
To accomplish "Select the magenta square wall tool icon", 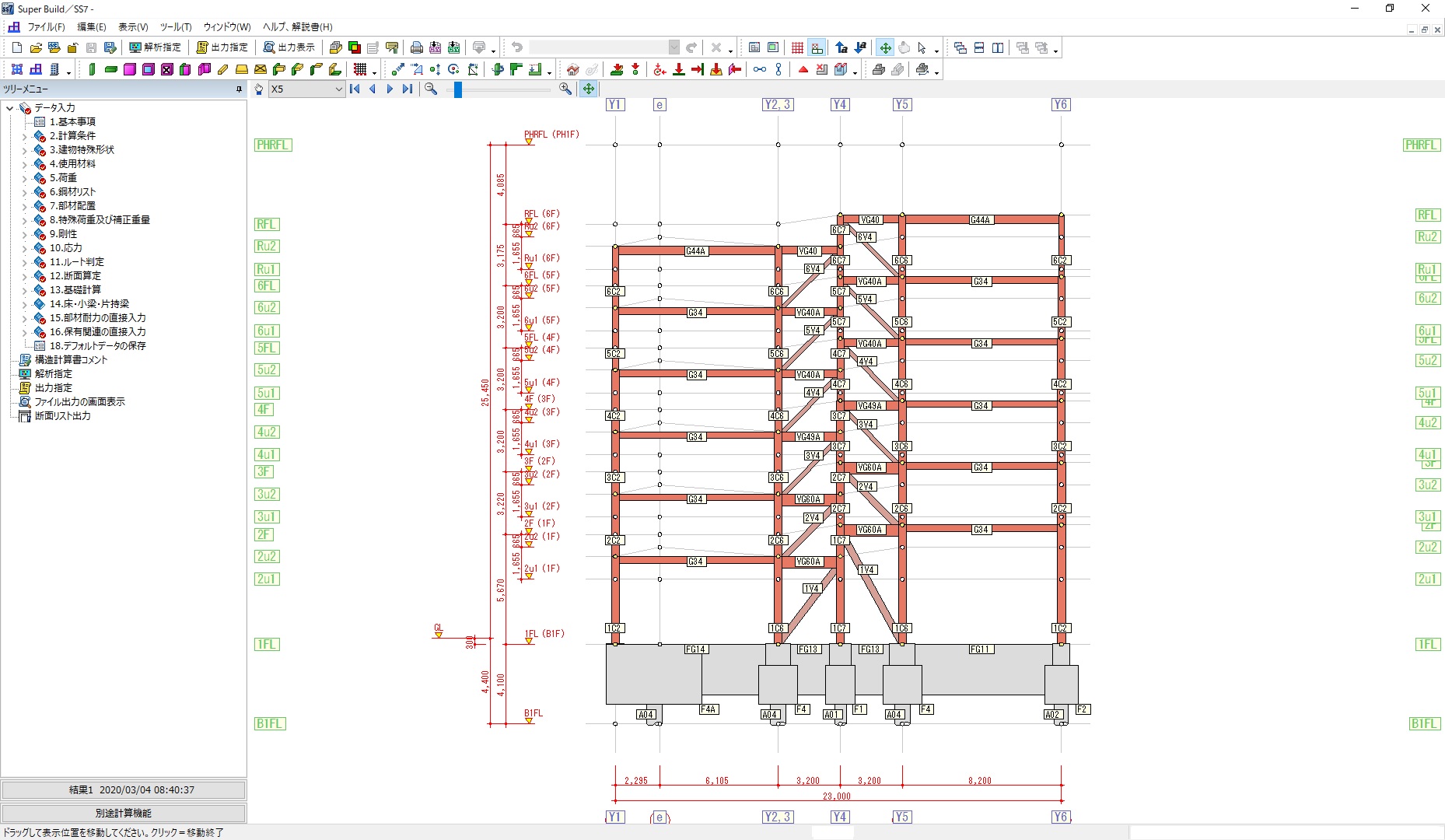I will (x=130, y=70).
